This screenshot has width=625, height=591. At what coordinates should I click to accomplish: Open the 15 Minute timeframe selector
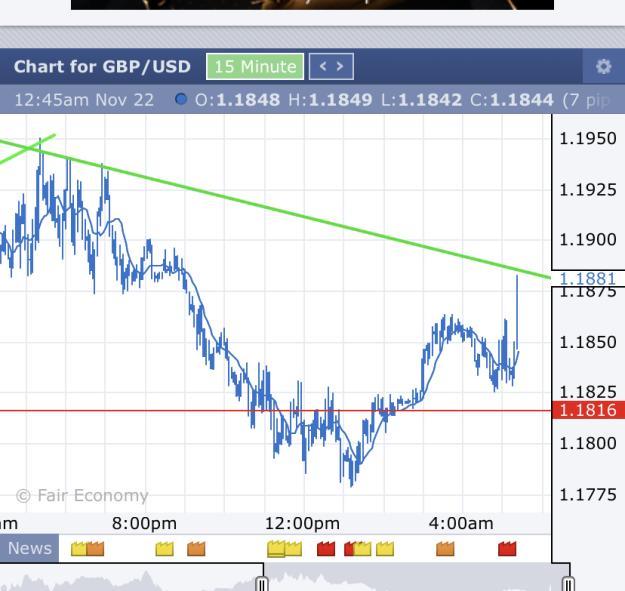tap(255, 67)
